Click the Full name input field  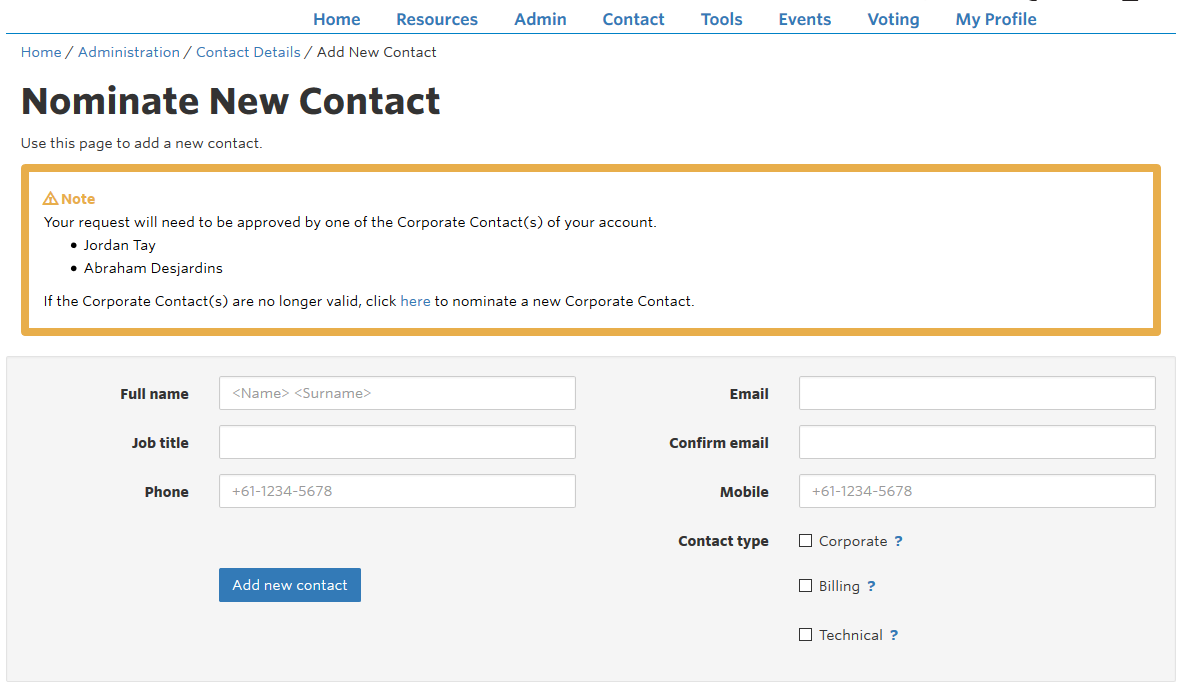tap(397, 393)
